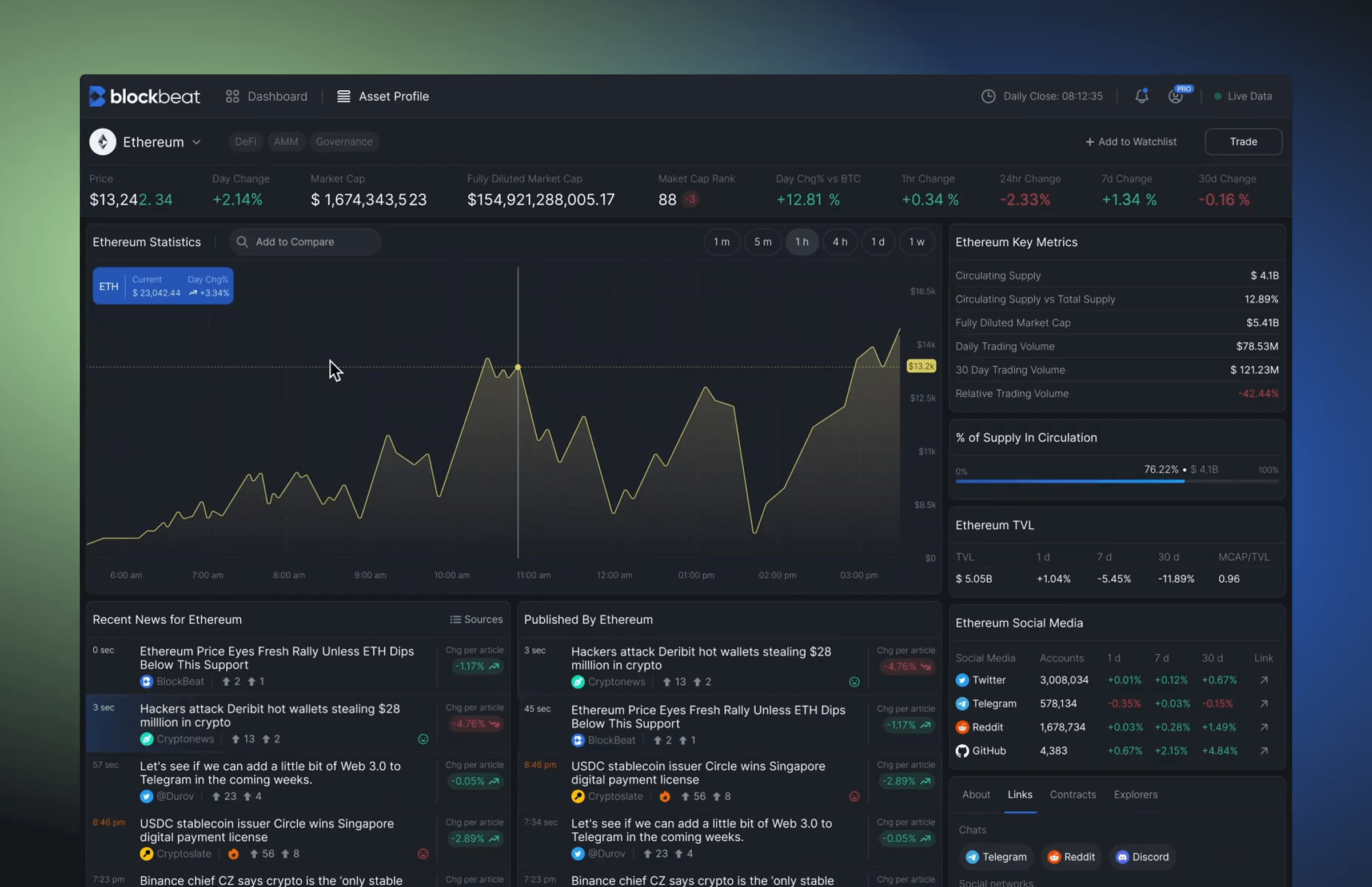Switch to the About tab
This screenshot has width=1372, height=887.
(x=976, y=795)
